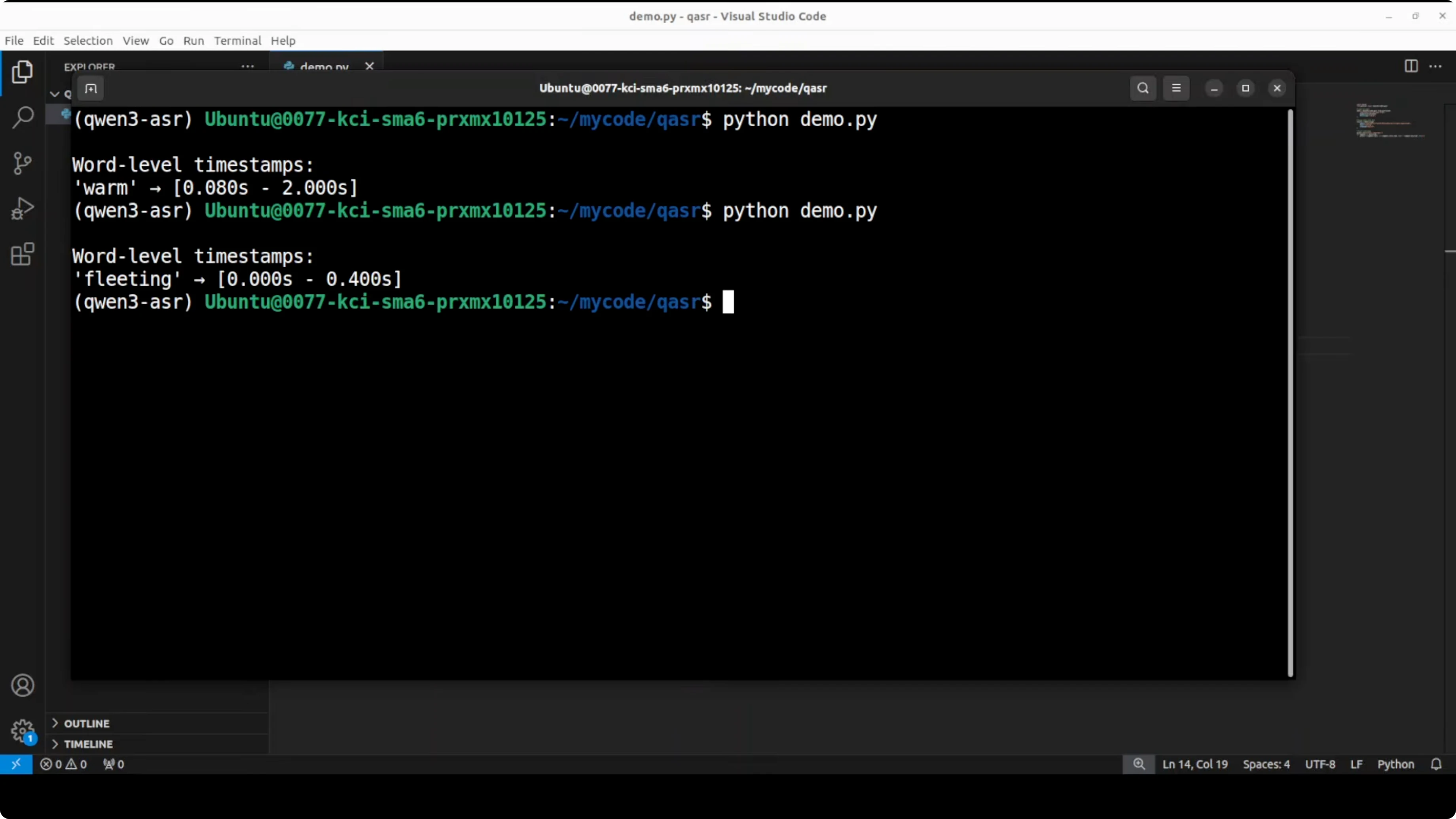
Task: Expand the OUTLINE section
Action: point(87,724)
